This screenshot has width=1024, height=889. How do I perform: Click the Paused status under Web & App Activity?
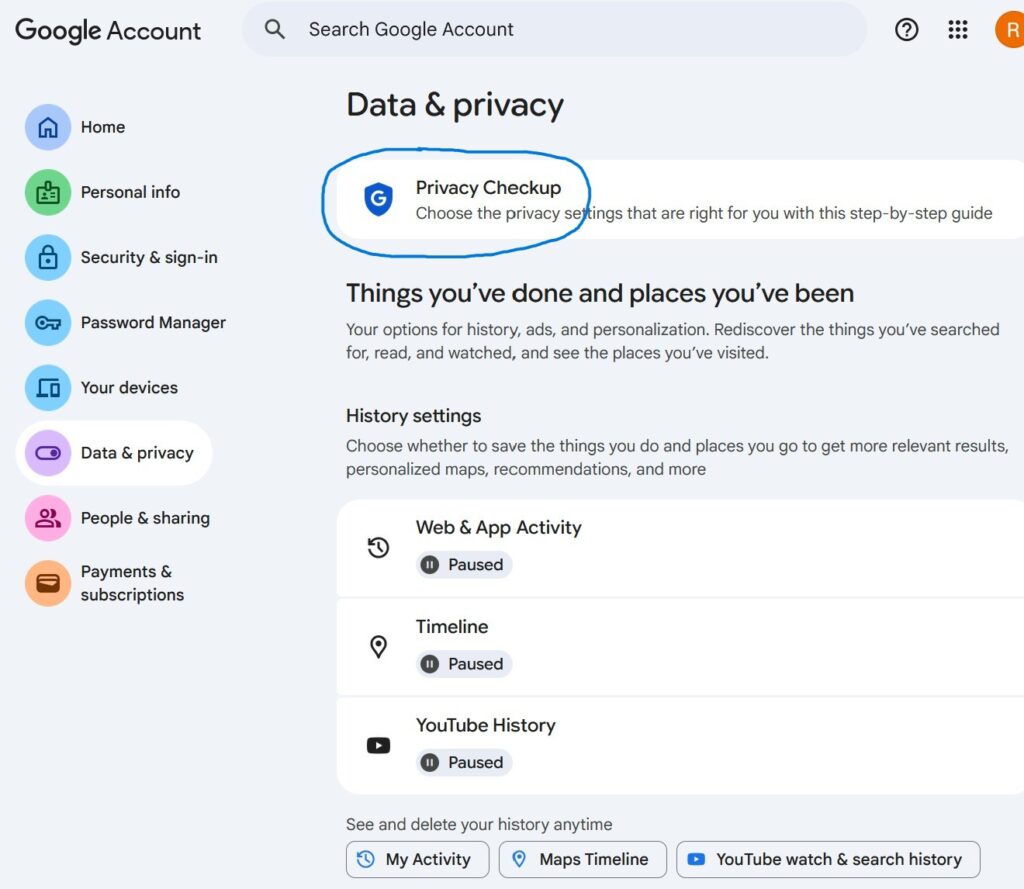pyautogui.click(x=464, y=565)
